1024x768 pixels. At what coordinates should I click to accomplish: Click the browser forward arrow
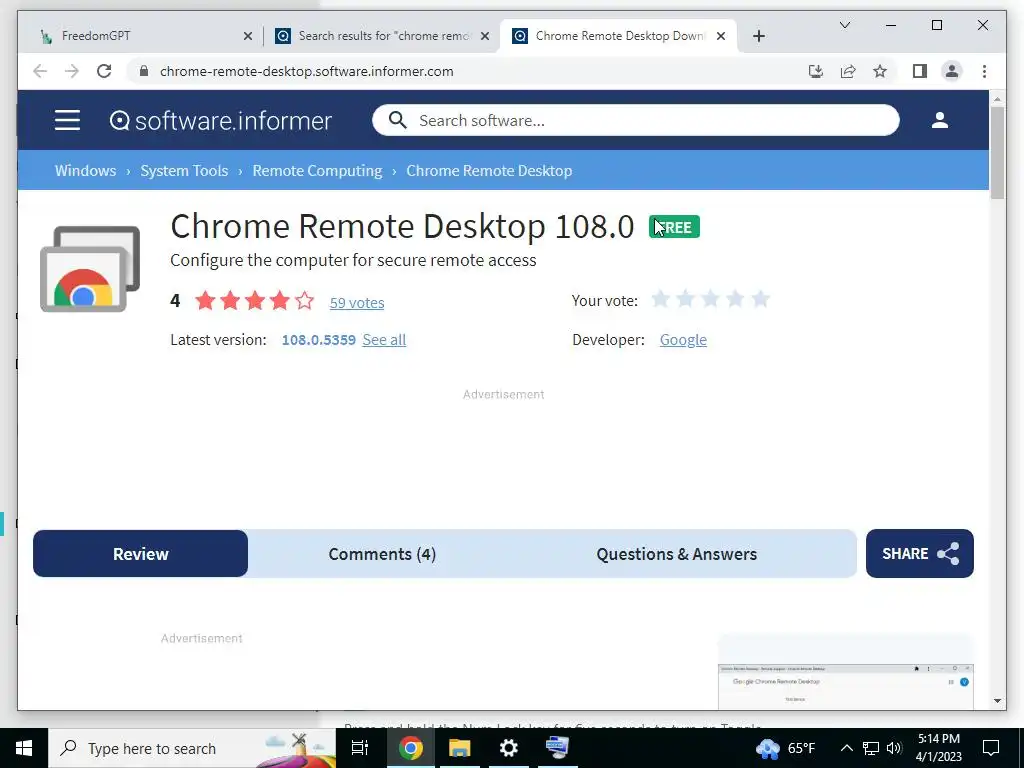tap(72, 71)
